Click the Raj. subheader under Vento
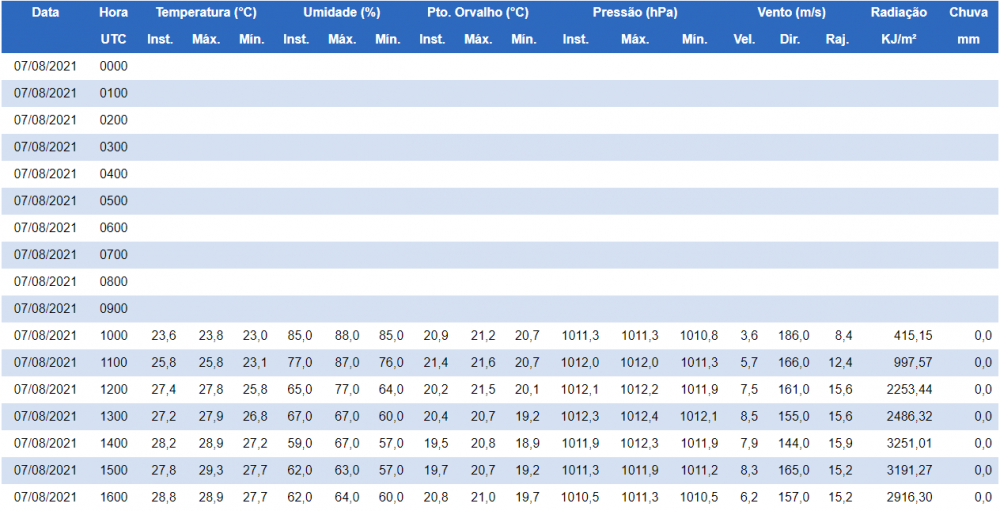Image resolution: width=1000 pixels, height=511 pixels. pos(837,40)
